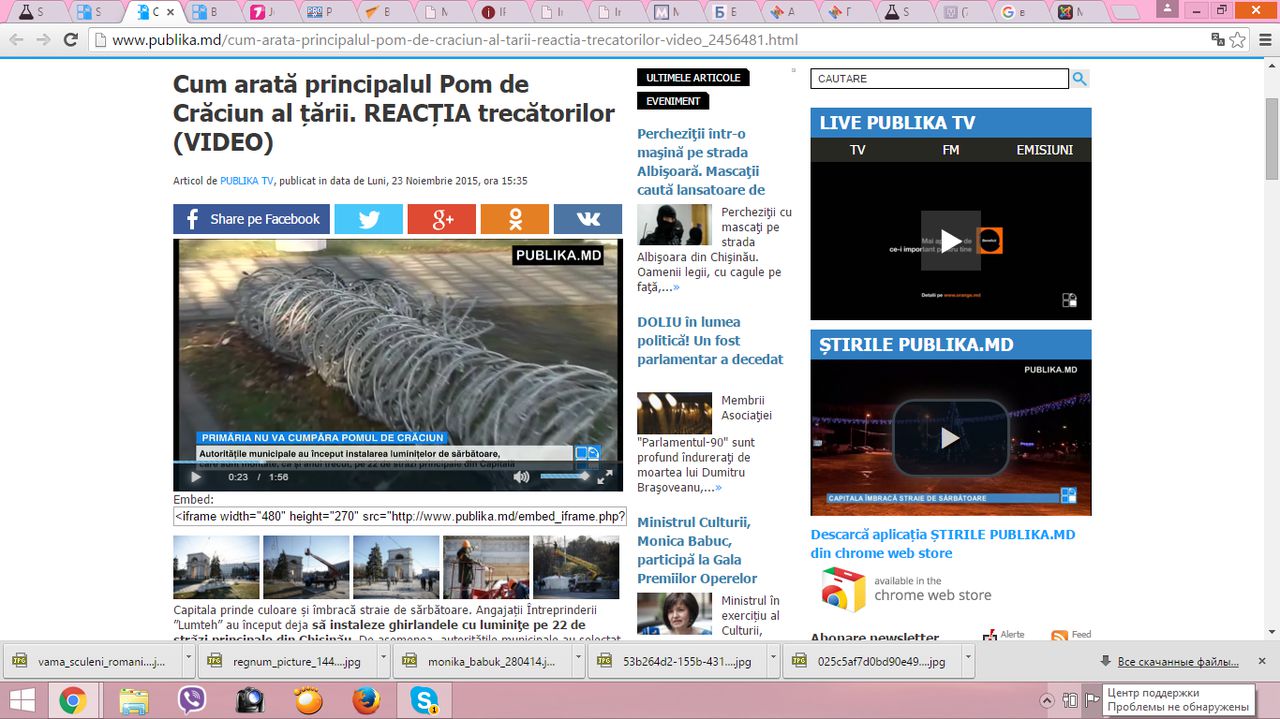The width and height of the screenshot is (1280, 719).
Task: Click the browser back arrow
Action: [16, 40]
